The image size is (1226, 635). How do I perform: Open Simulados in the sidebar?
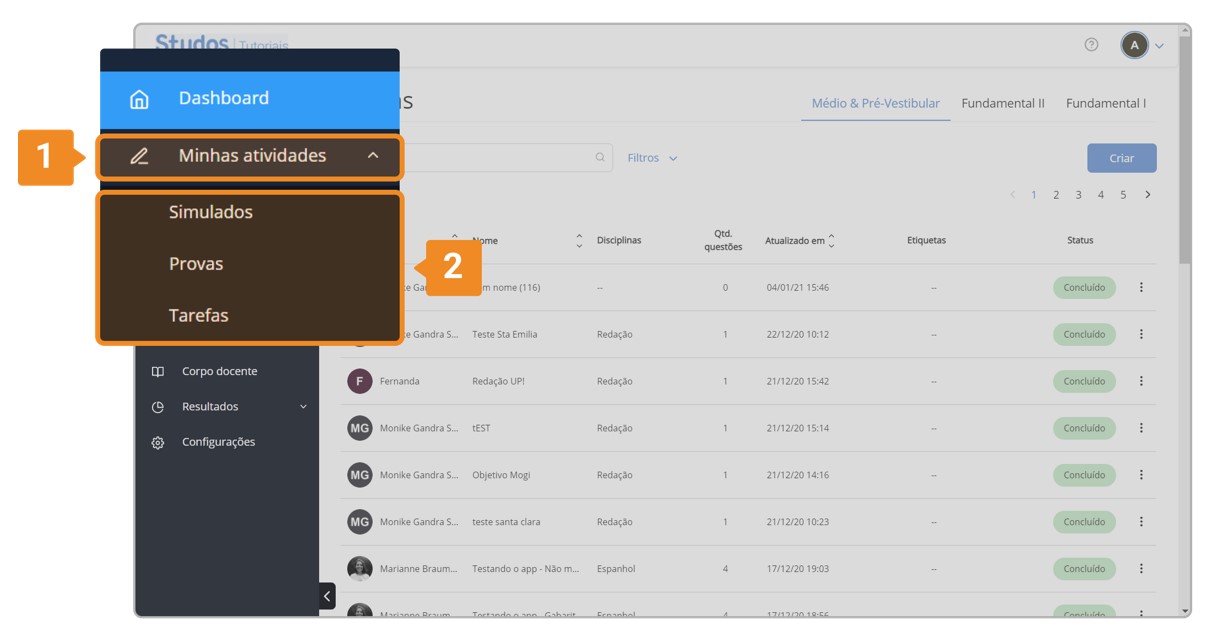pyautogui.click(x=211, y=212)
